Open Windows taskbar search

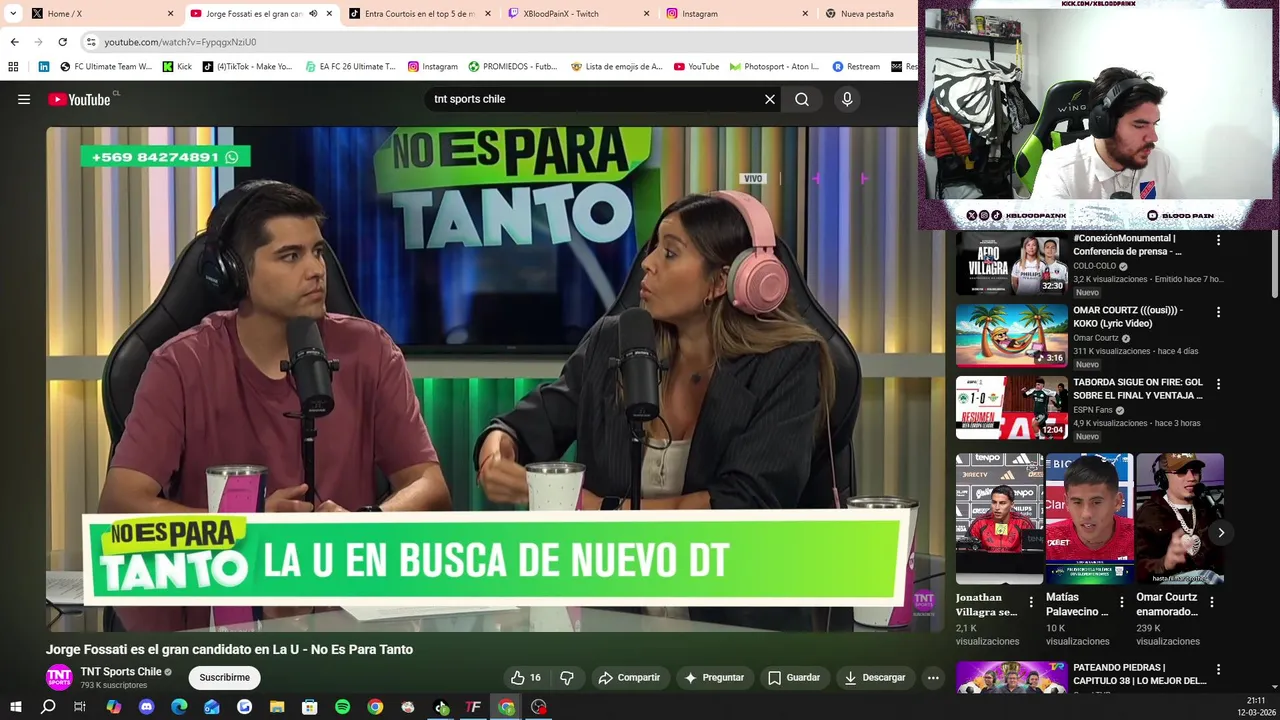[x=48, y=707]
